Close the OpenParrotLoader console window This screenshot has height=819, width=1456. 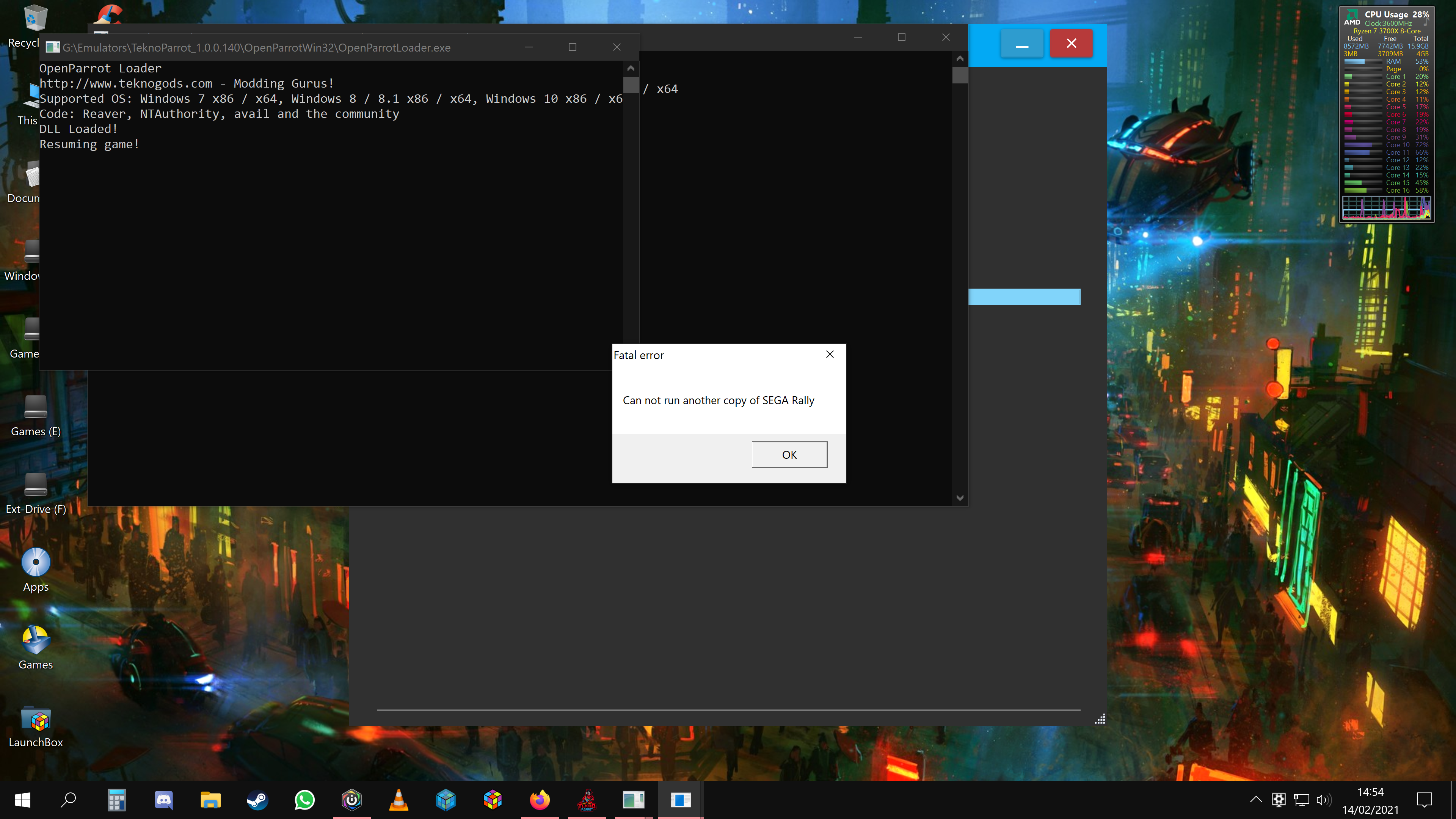617,47
